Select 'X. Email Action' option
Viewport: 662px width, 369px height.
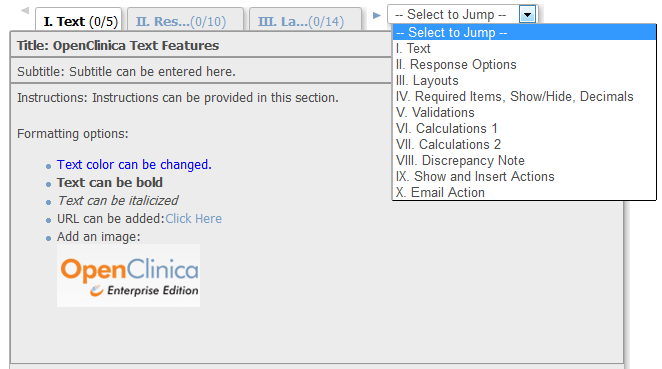[x=524, y=193]
